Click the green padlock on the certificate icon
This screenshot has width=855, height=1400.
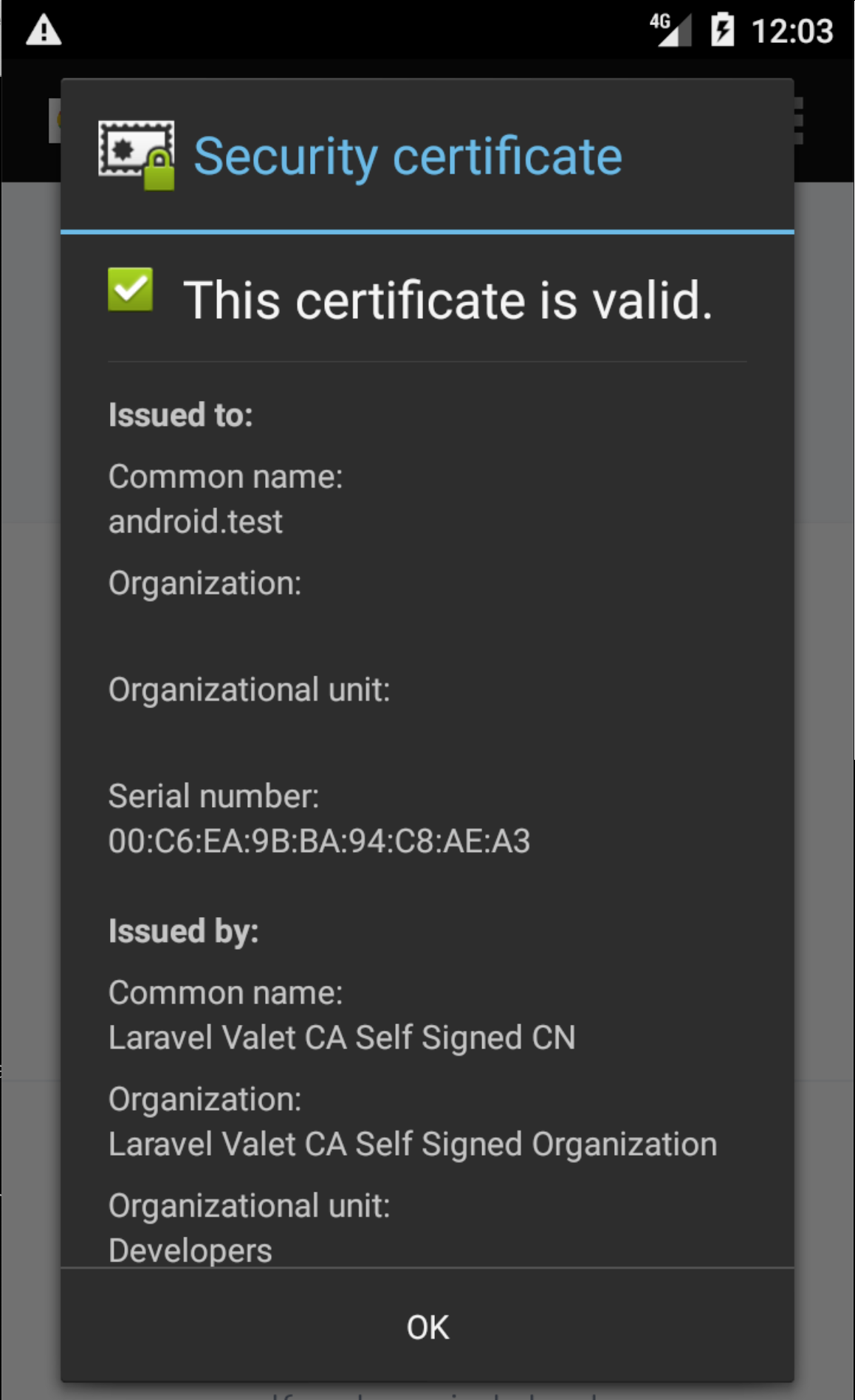point(159,170)
